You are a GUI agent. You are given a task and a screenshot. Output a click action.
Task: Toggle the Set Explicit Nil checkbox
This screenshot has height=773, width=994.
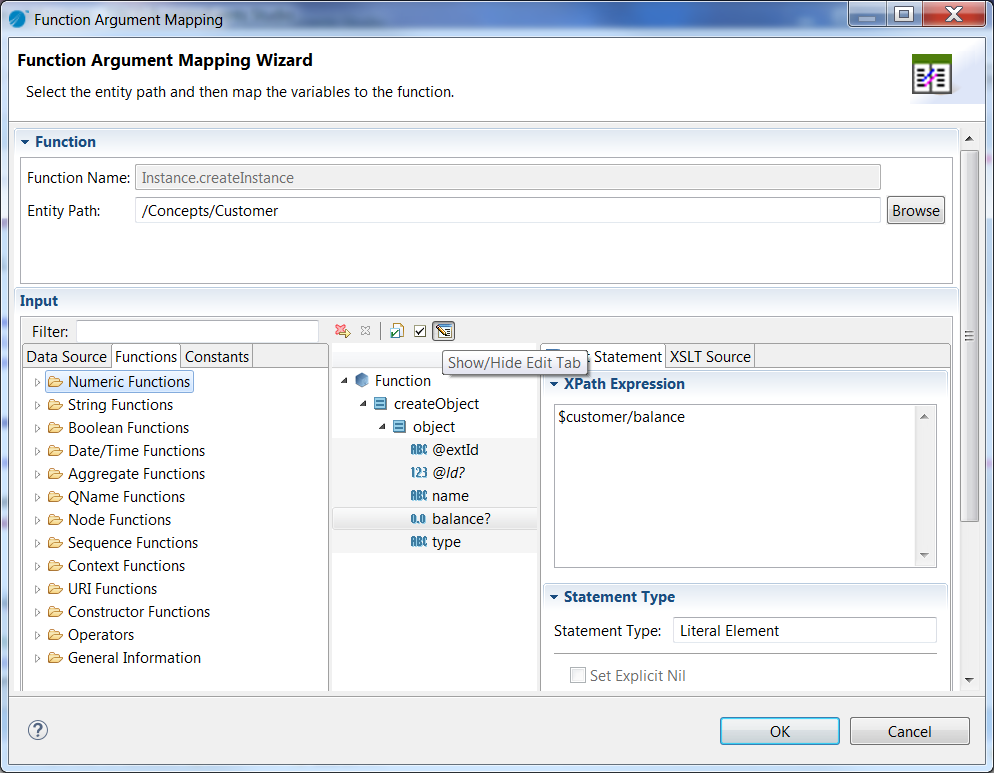click(x=578, y=675)
